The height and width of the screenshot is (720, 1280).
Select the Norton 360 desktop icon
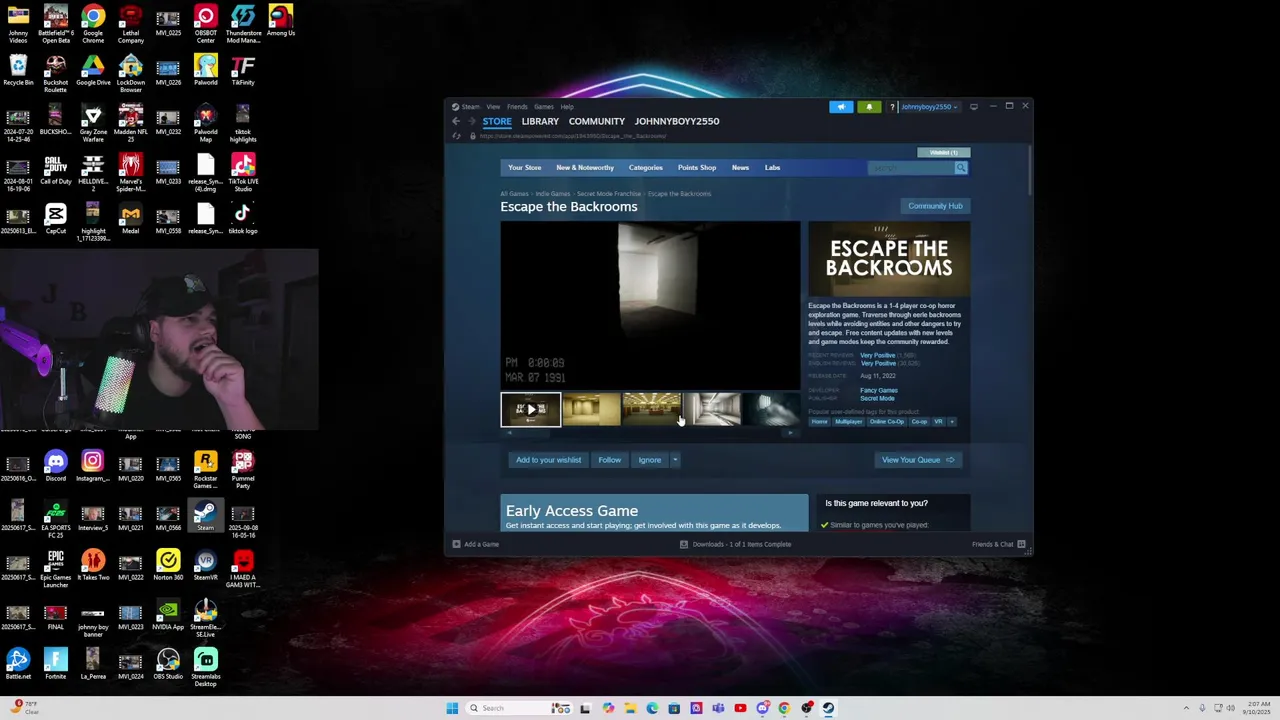pos(168,565)
